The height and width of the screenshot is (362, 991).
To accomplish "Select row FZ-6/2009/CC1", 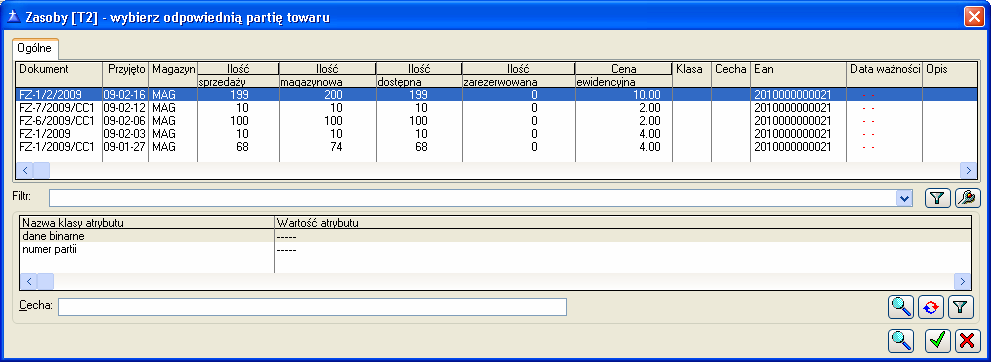I will 496,121.
